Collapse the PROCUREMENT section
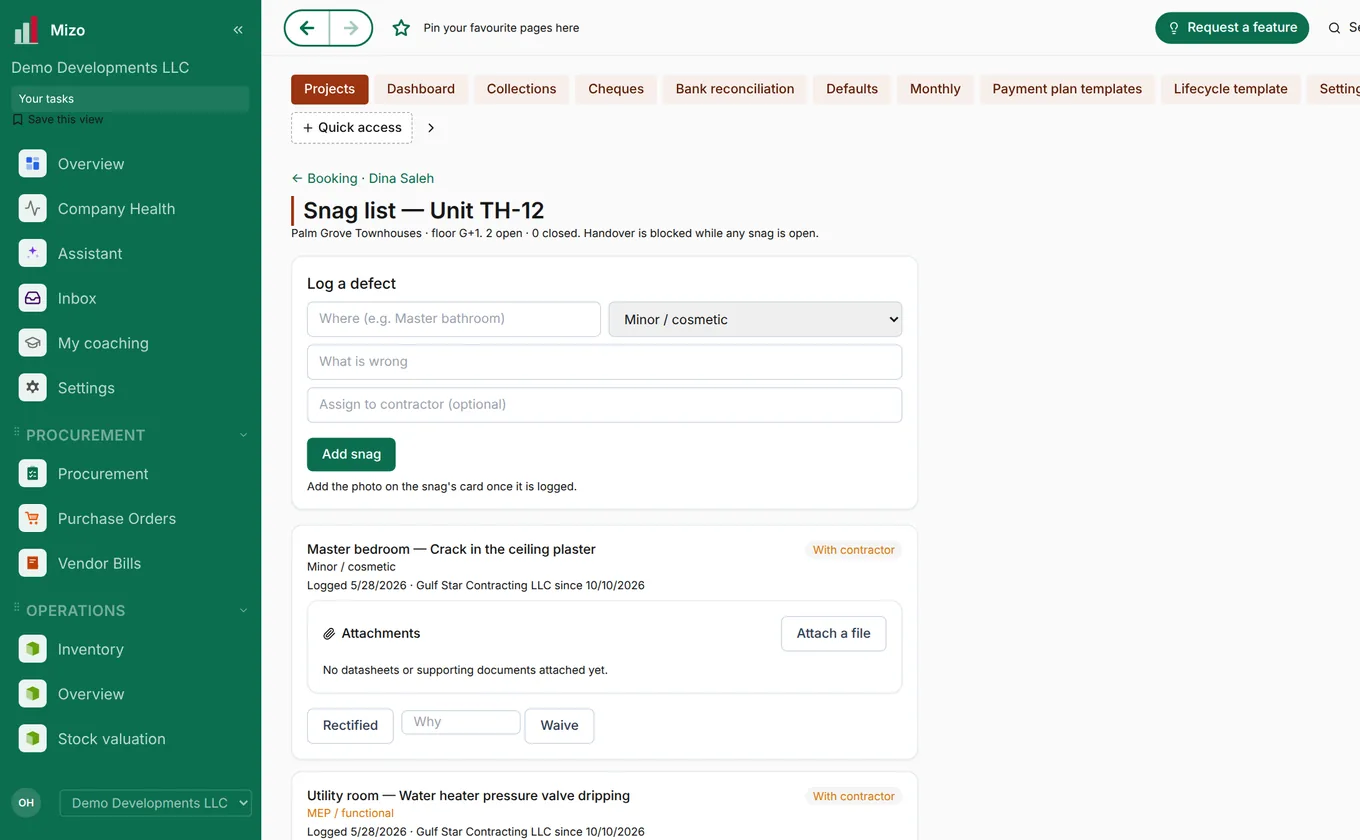The image size is (1360, 840). click(x=243, y=435)
